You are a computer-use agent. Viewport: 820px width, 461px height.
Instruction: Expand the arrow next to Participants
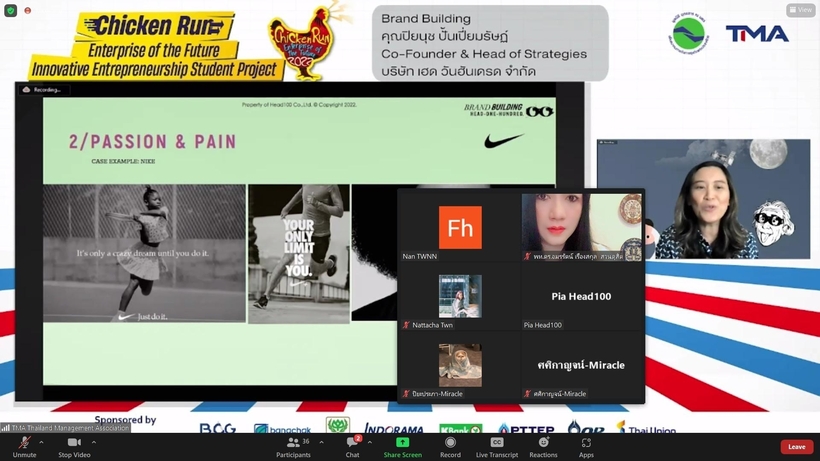321,443
